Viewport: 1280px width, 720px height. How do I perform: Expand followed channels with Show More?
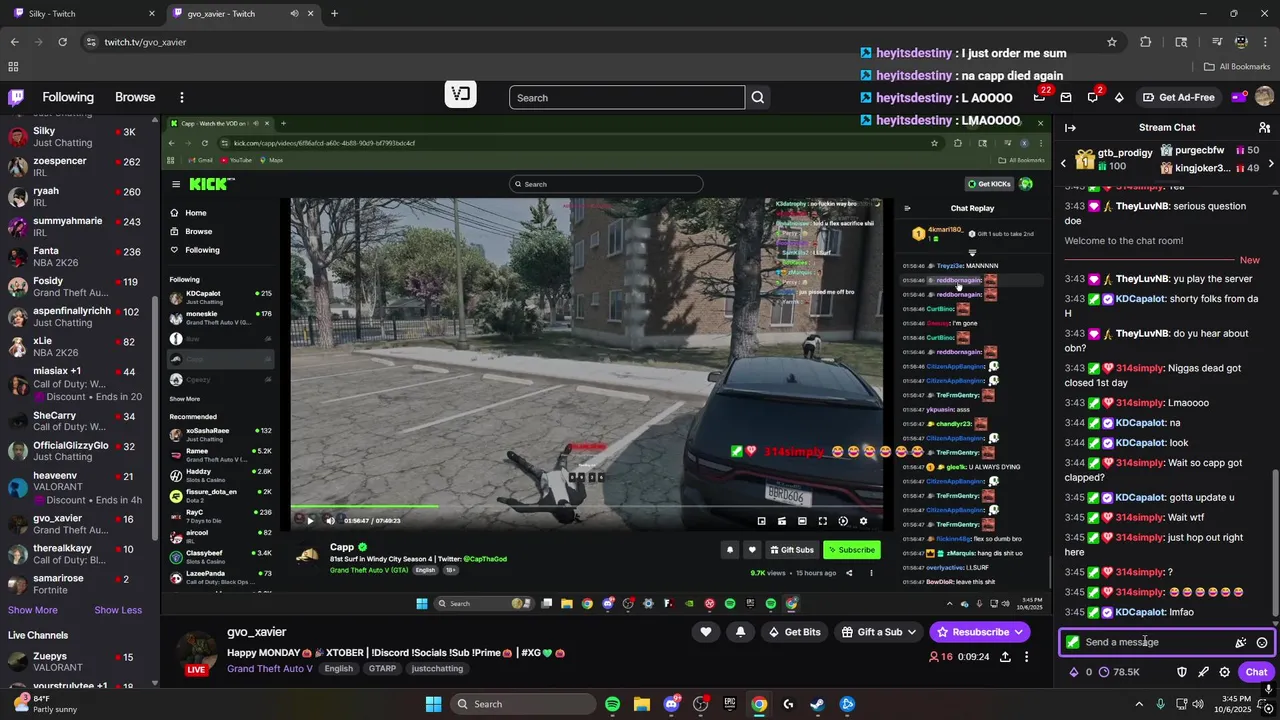(x=33, y=610)
